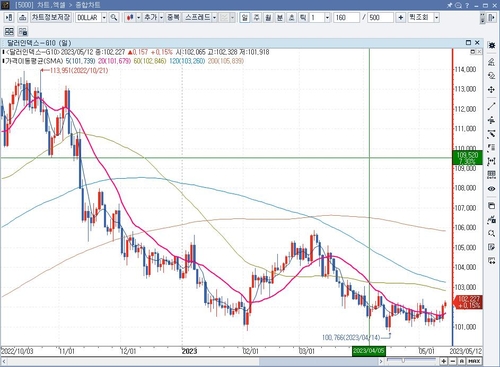Click the pin icon in title bar

pos(450,5)
